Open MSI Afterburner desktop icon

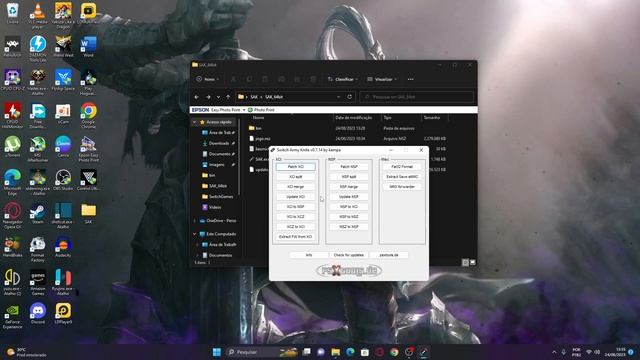(38, 149)
